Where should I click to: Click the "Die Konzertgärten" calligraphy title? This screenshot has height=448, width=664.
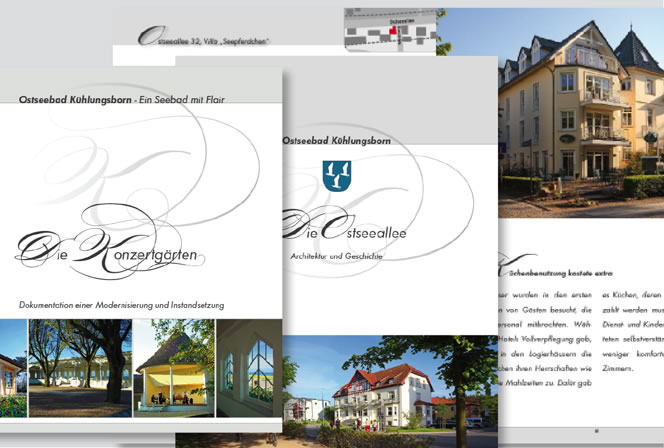click(x=110, y=245)
